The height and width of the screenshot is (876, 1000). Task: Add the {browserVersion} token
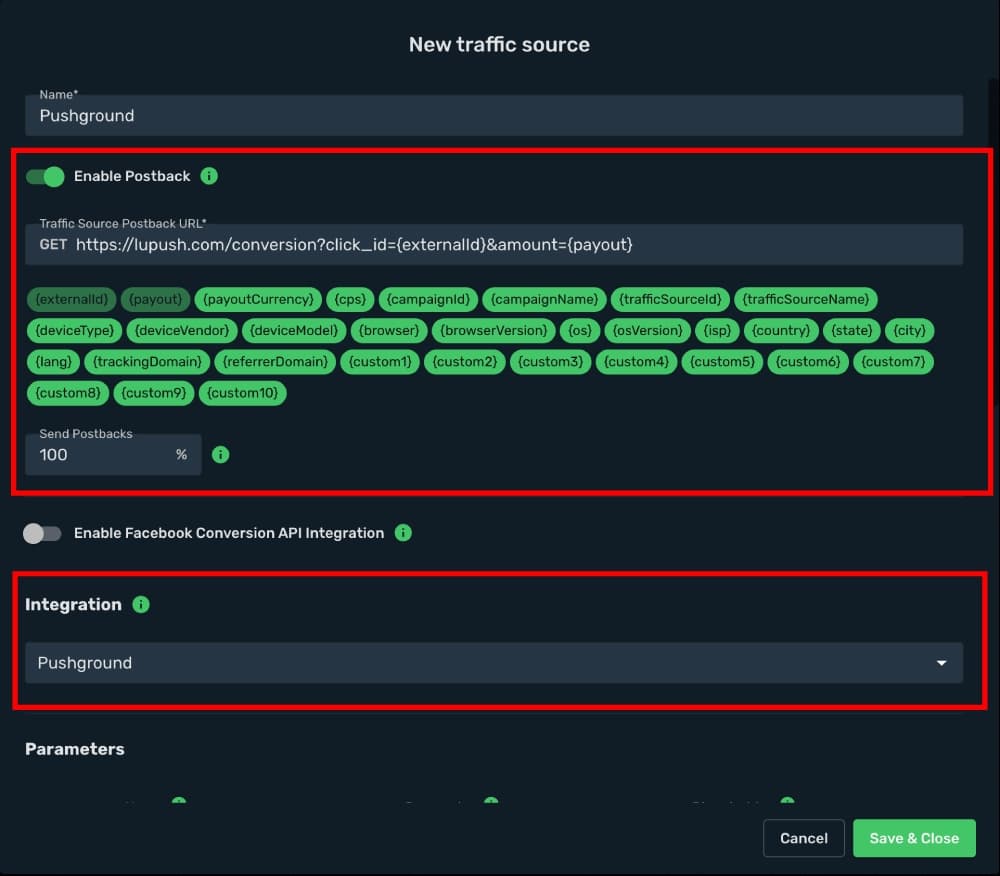(x=494, y=331)
